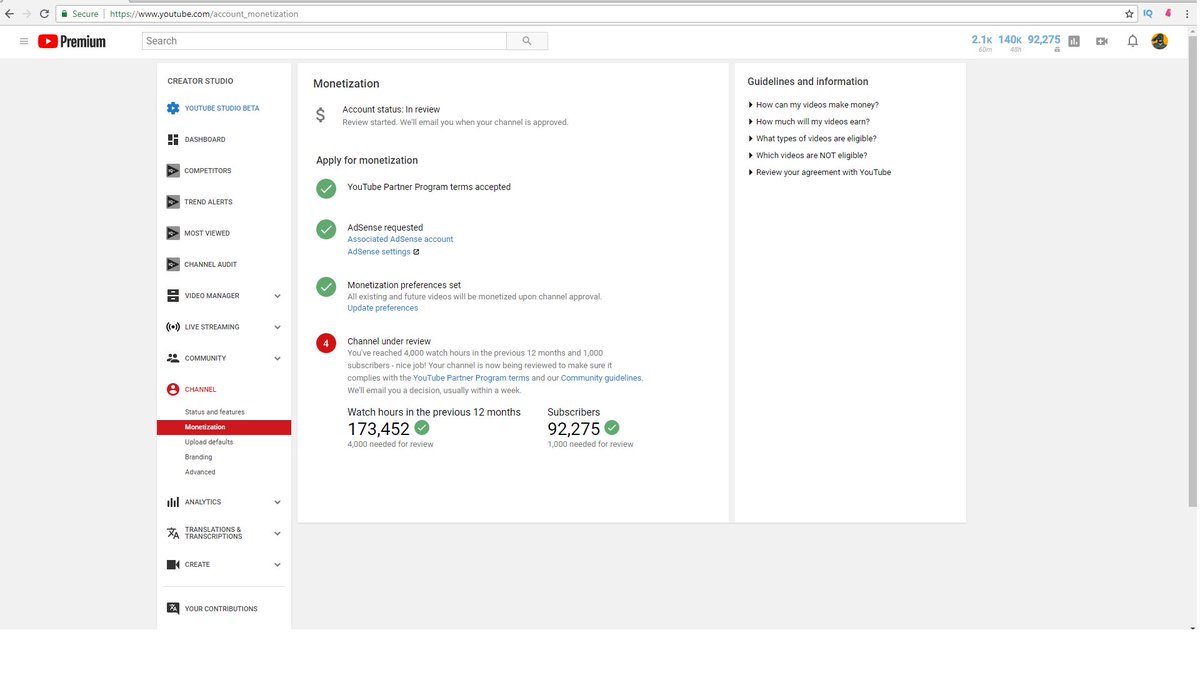
Task: Open YouTube Partner Program terms link
Action: (471, 378)
